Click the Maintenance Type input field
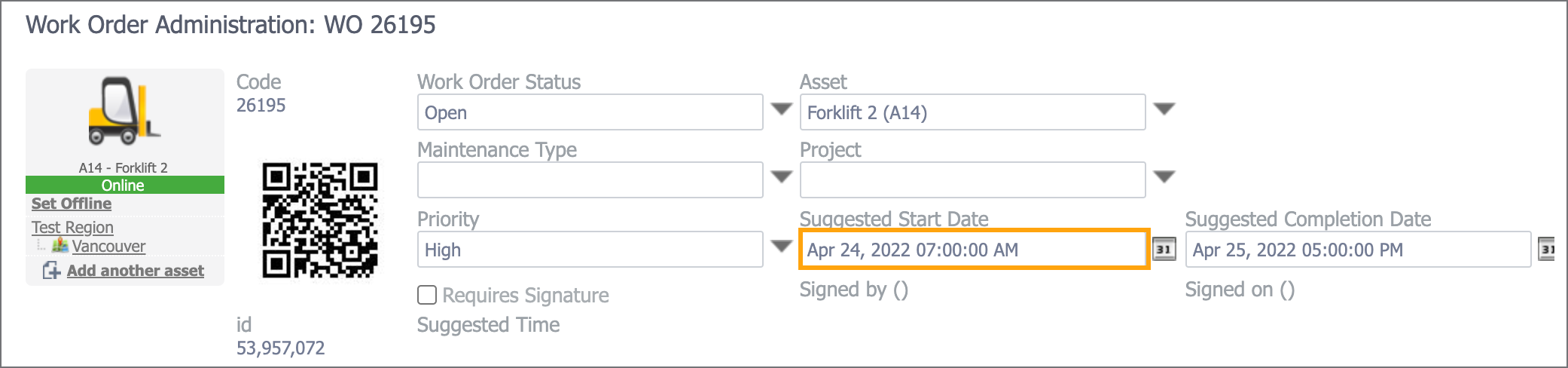Screen dimensions: 1568x368 [x=590, y=180]
